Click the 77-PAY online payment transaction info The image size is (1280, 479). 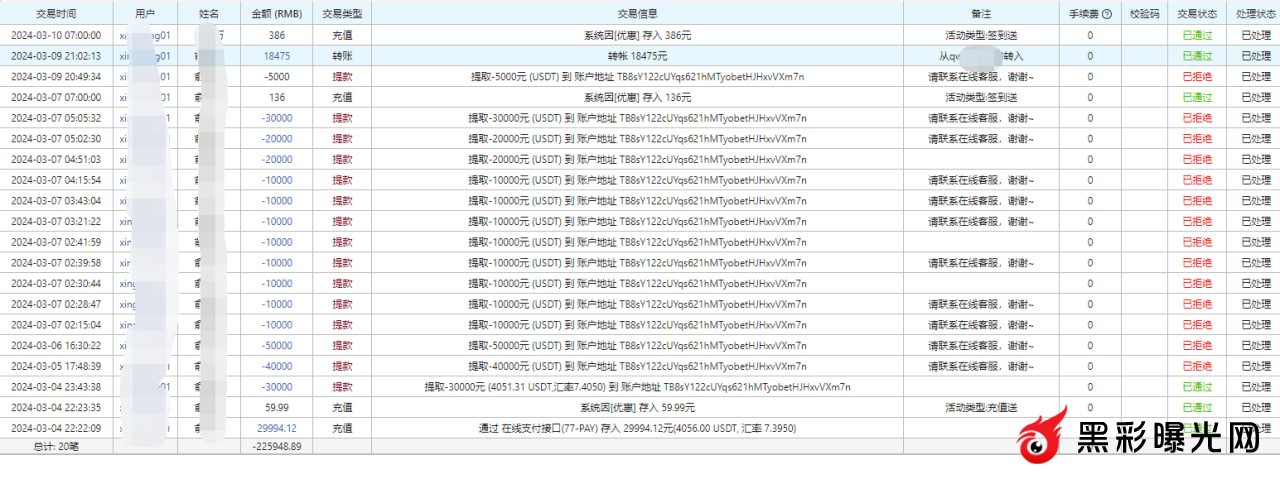(637, 428)
